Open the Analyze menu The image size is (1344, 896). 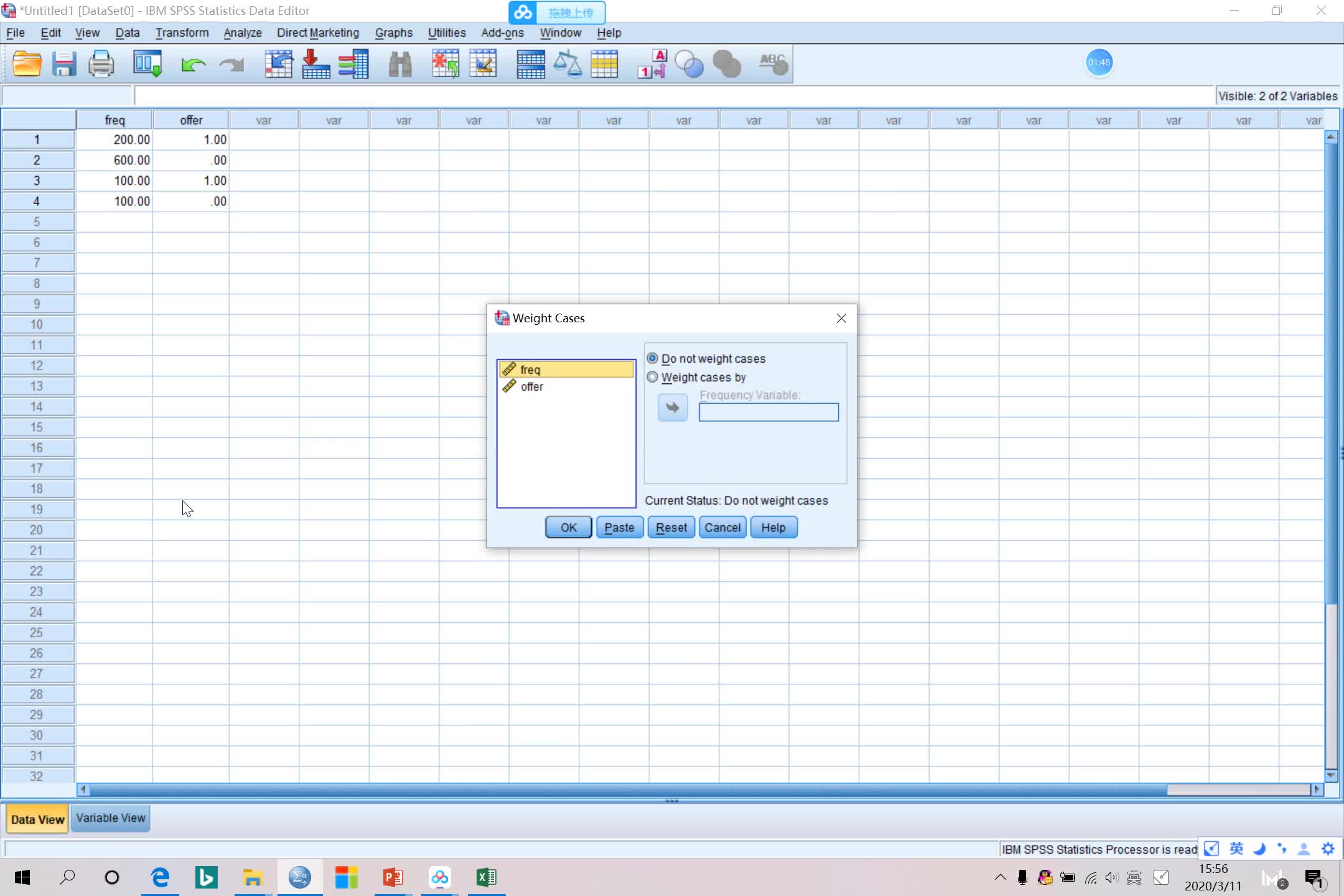coord(243,33)
